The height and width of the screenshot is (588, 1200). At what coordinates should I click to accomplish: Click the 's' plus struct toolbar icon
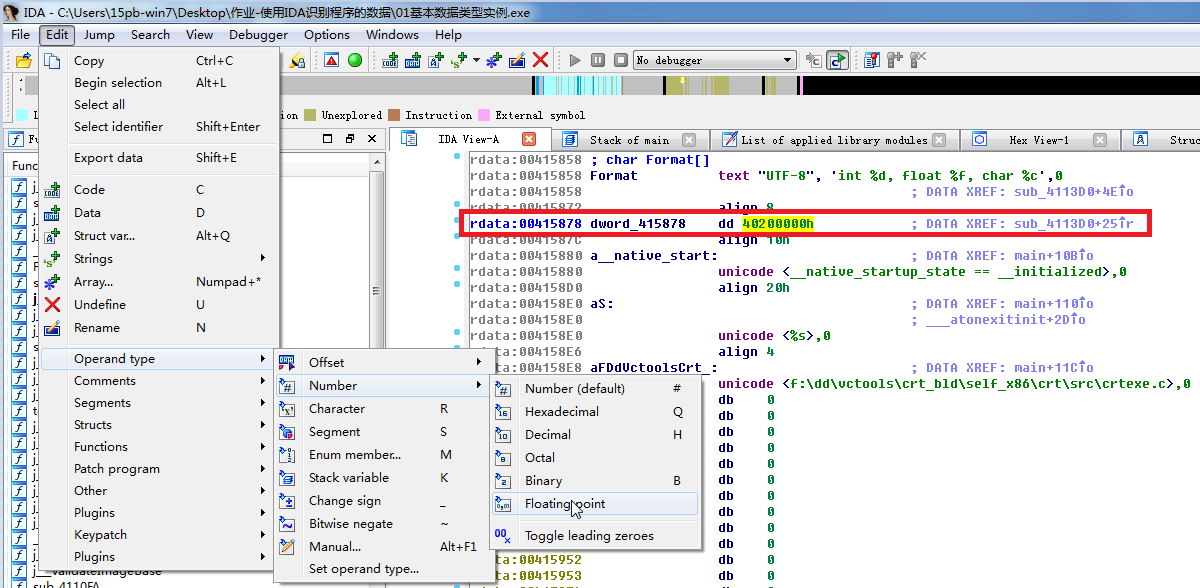459,60
